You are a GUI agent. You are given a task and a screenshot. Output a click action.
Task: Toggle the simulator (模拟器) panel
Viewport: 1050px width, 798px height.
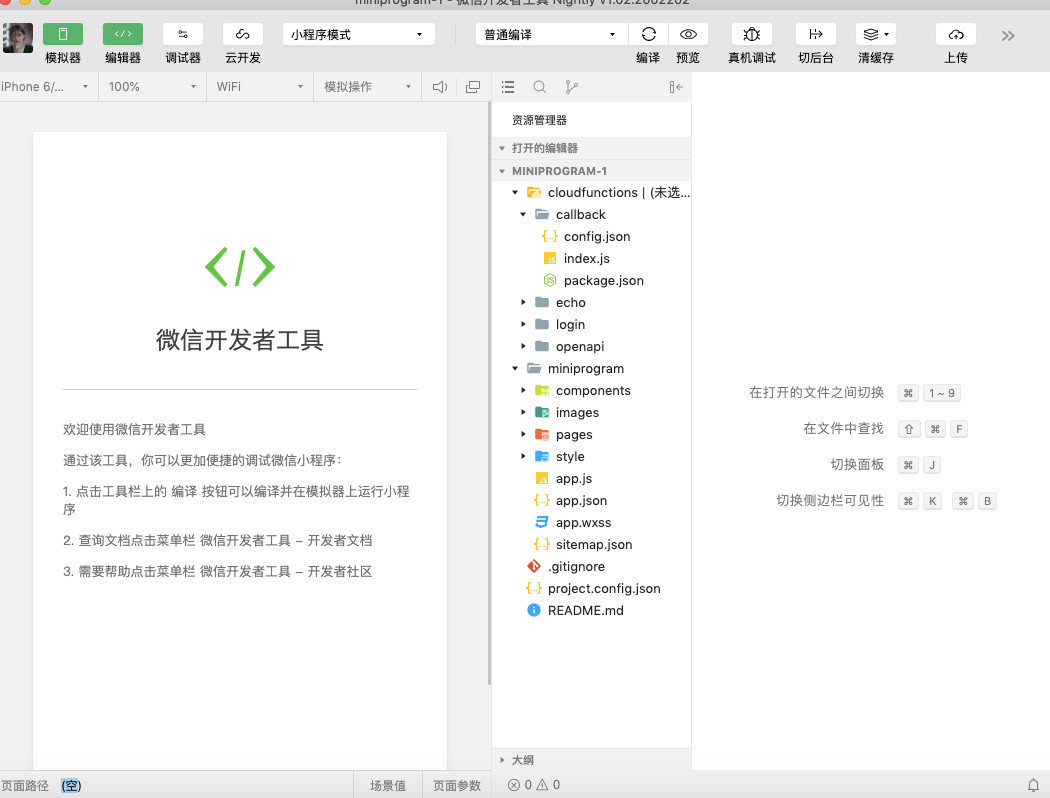(x=62, y=34)
